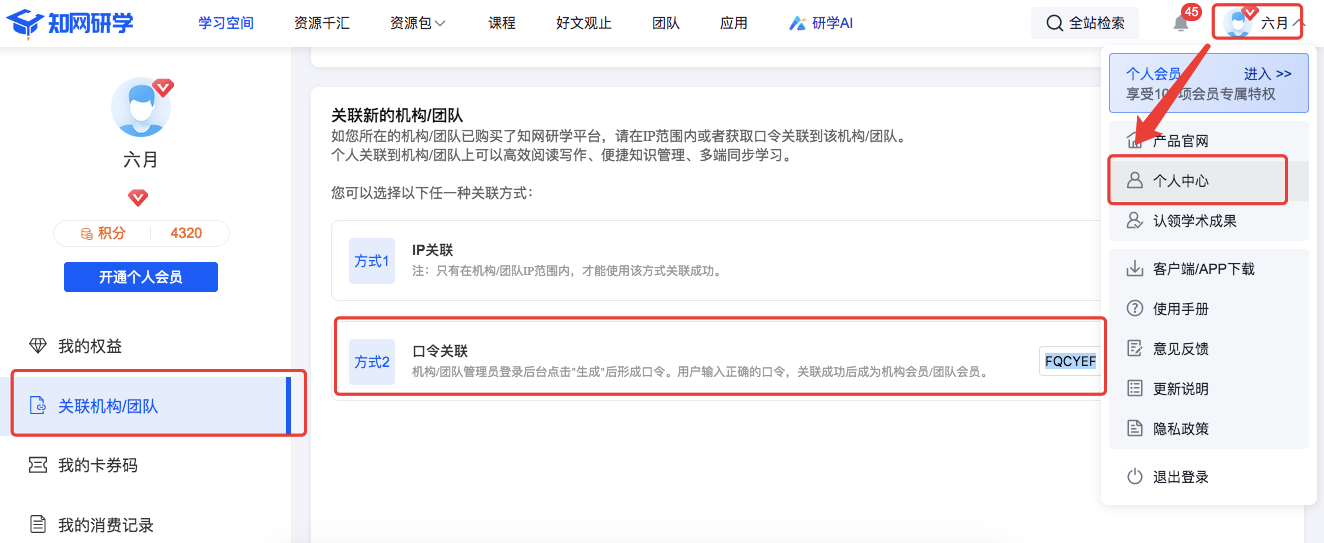Click the 开通个人会员 button
1324x543 pixels.
coord(141,277)
